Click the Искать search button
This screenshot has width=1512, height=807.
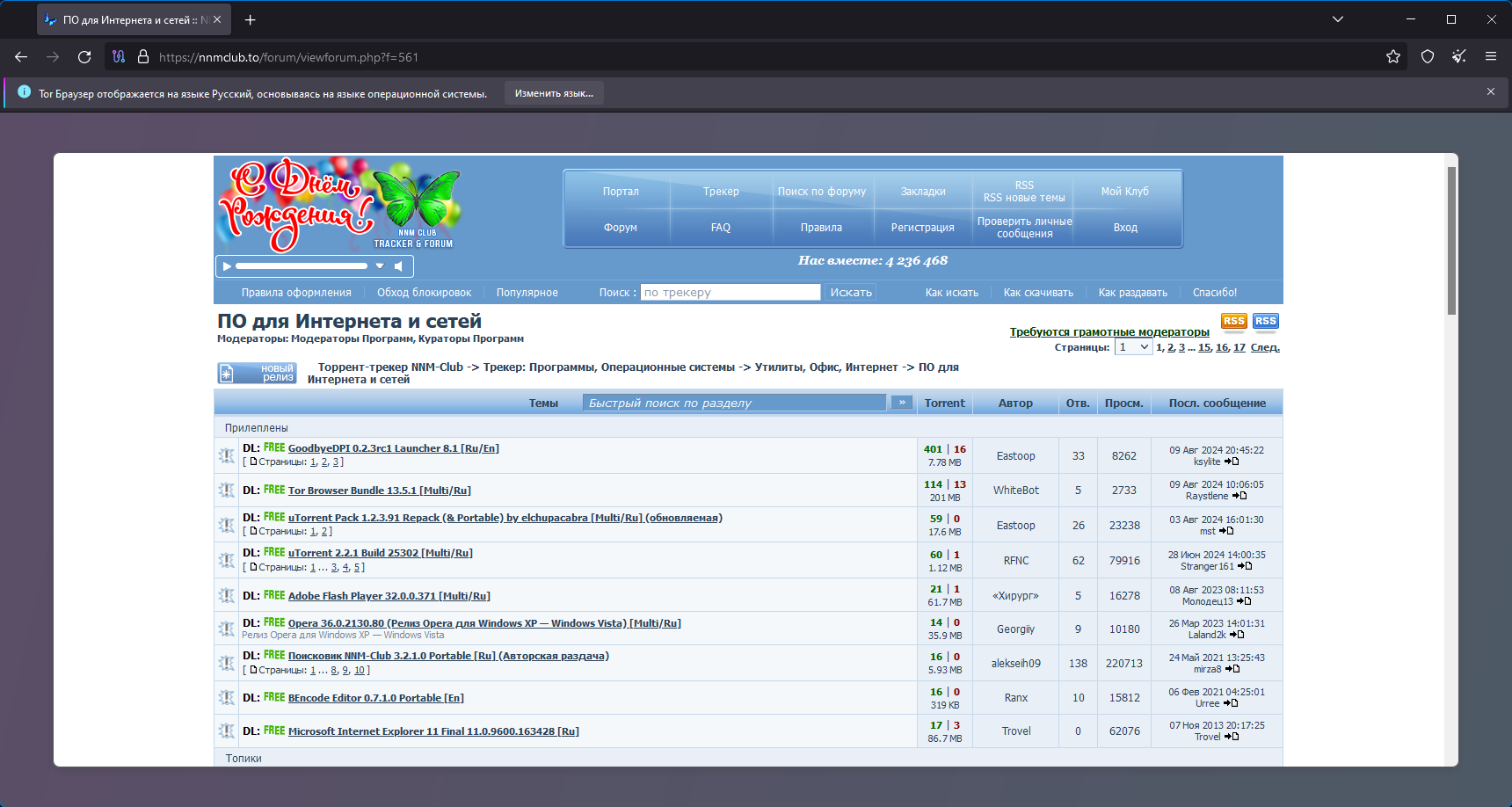tap(851, 293)
